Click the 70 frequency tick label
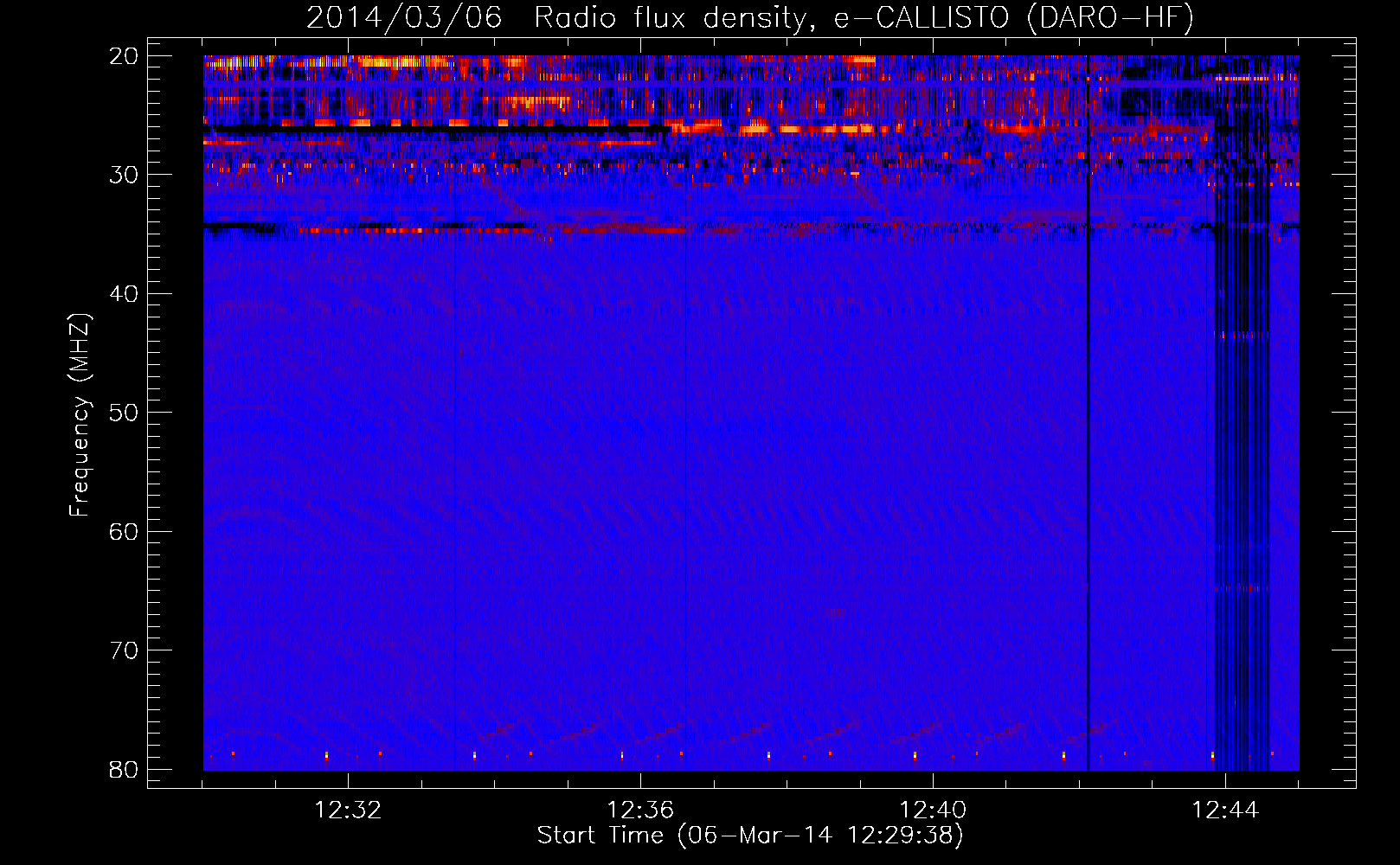The image size is (1400, 865). point(124,650)
